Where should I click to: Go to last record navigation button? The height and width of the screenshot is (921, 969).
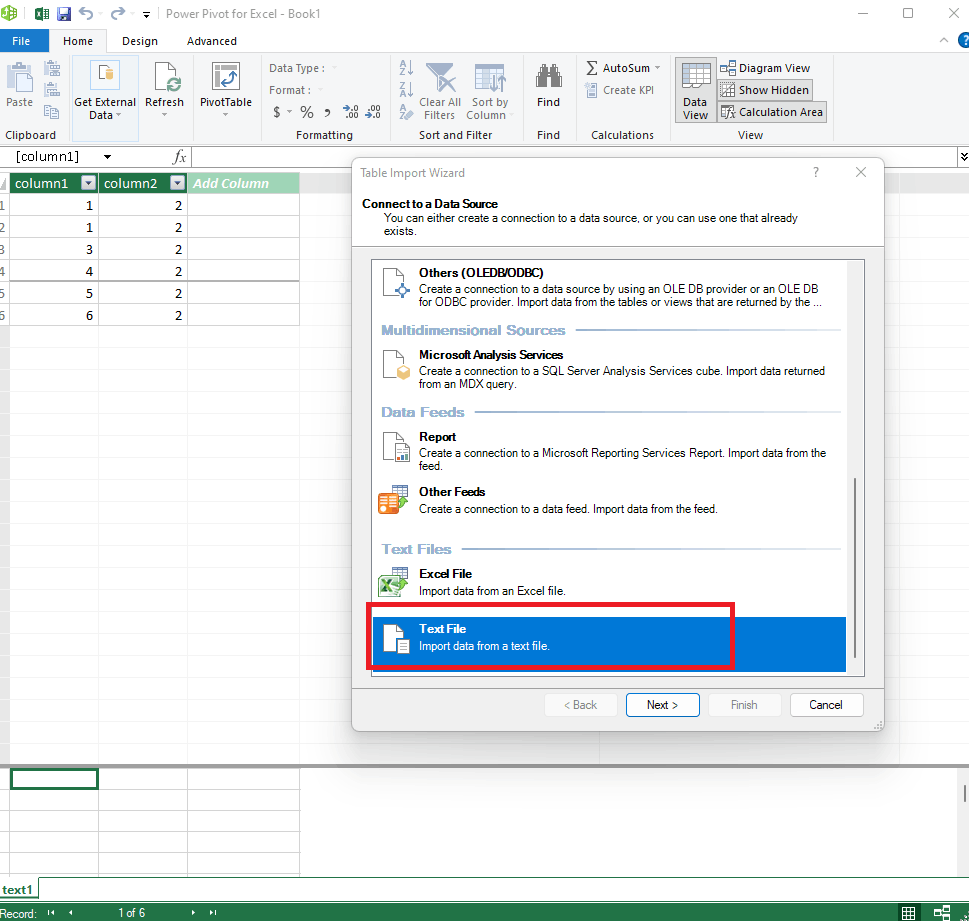coord(213,912)
